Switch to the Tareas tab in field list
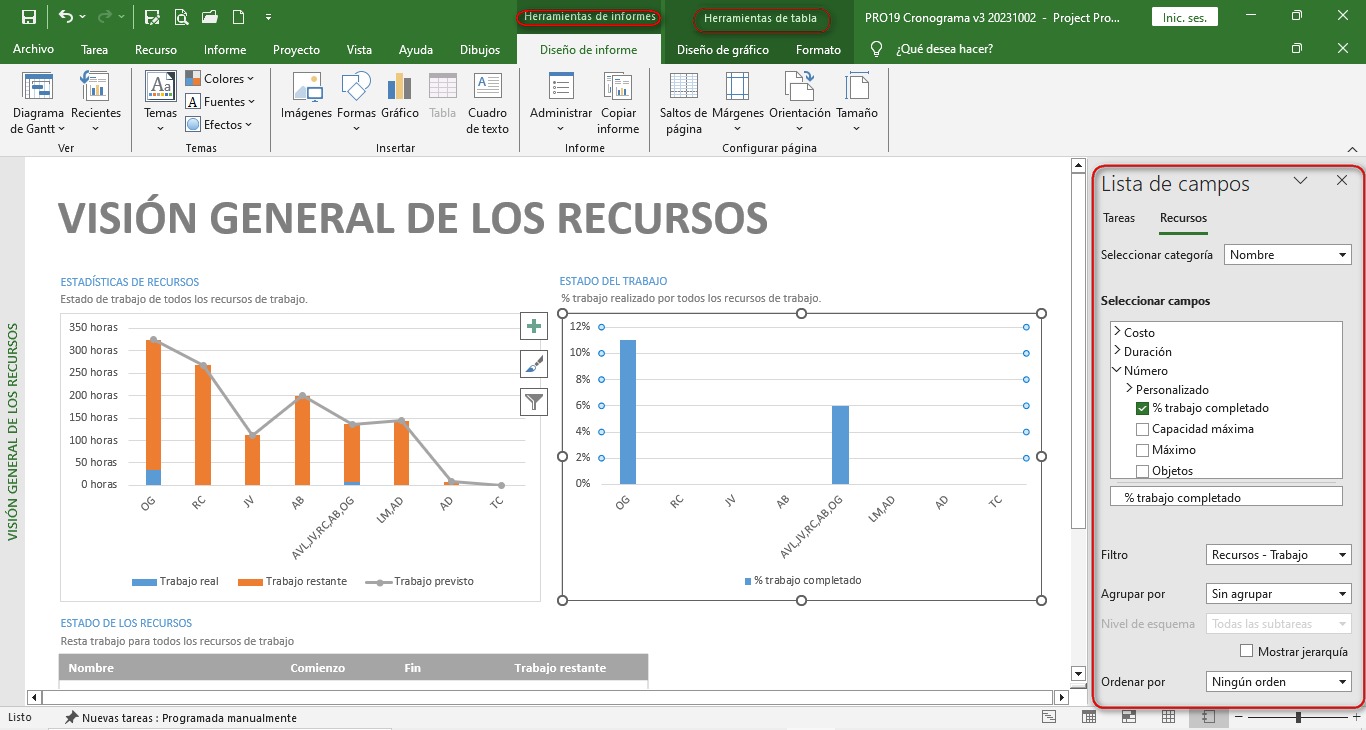Viewport: 1366px width, 730px height. [x=1119, y=218]
